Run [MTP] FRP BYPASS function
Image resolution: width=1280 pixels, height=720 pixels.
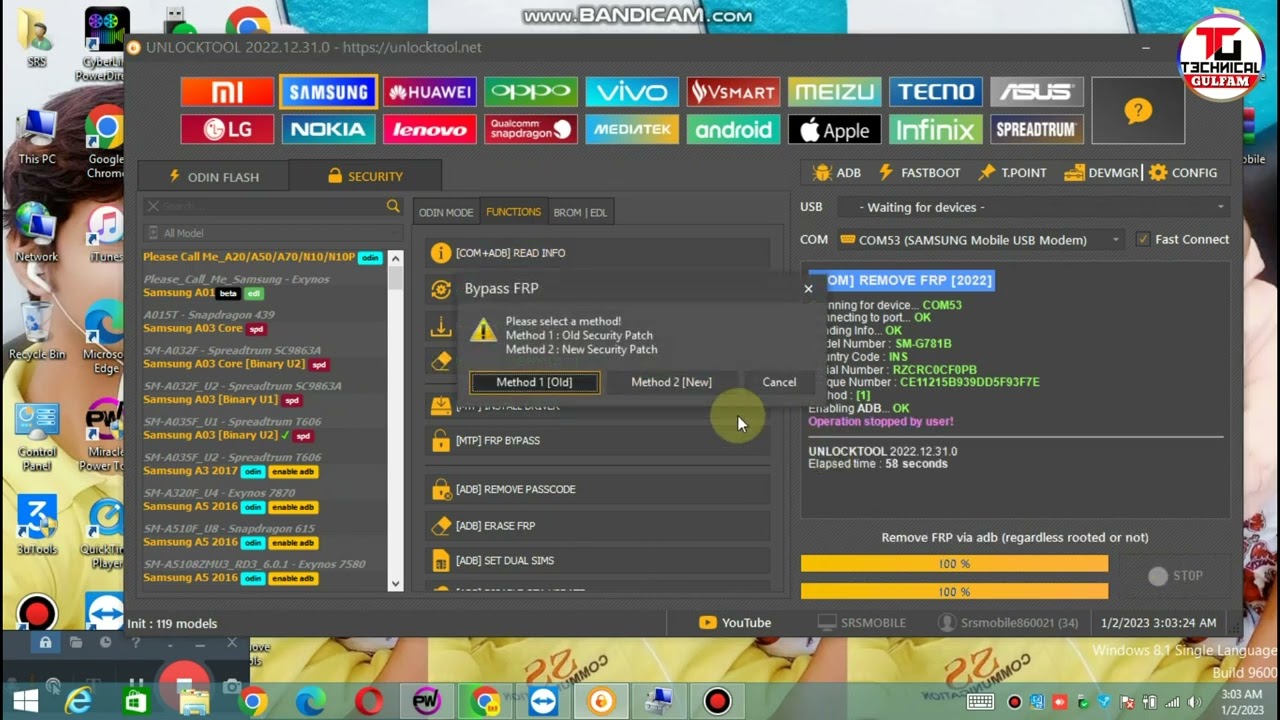click(x=597, y=440)
